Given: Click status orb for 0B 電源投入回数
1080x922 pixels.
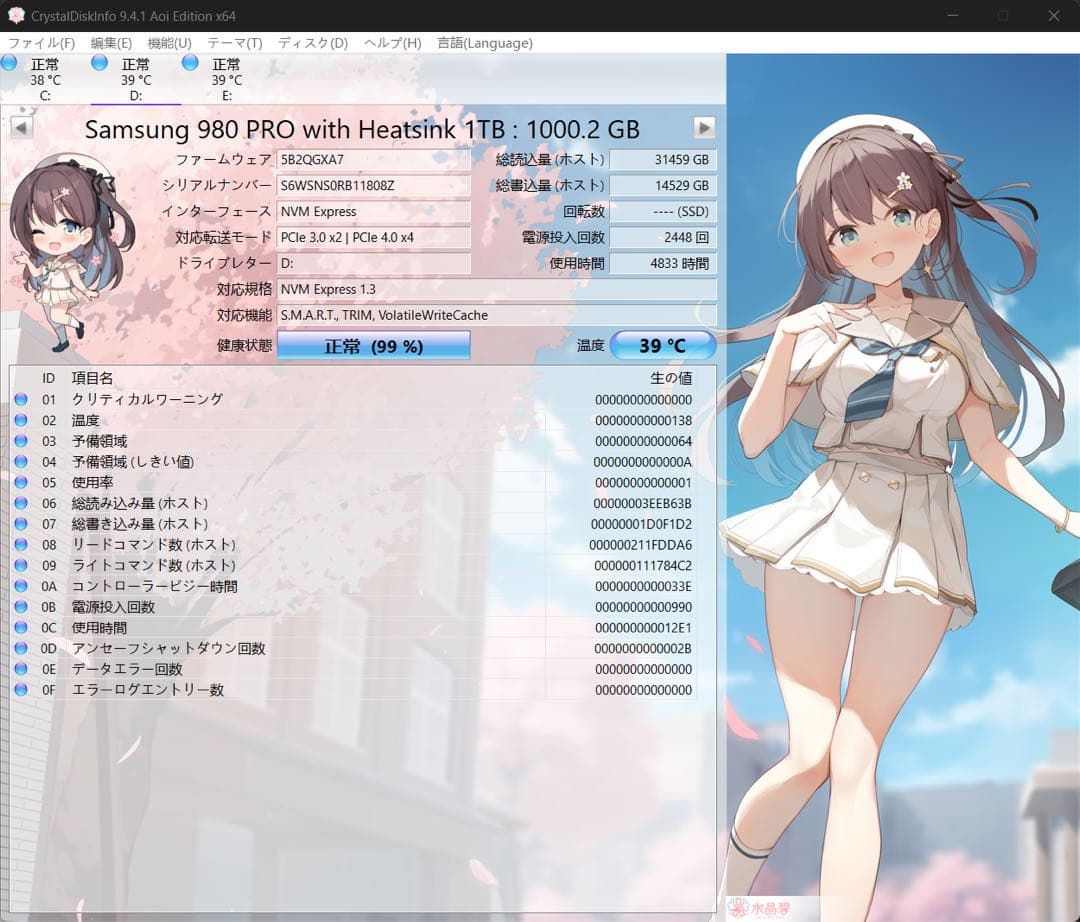Looking at the screenshot, I should (21, 607).
